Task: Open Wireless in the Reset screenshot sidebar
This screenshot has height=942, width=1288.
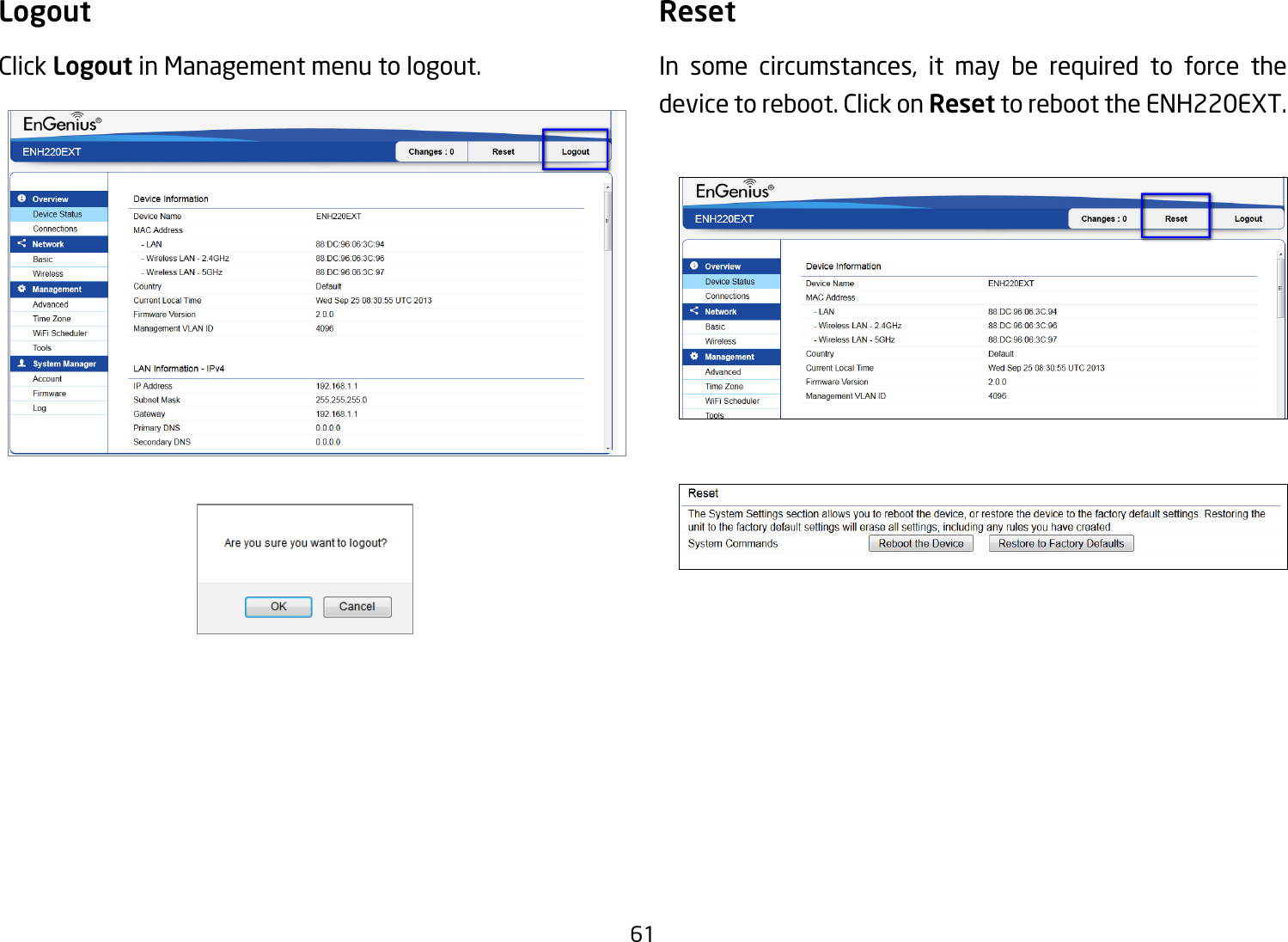Action: (731, 341)
